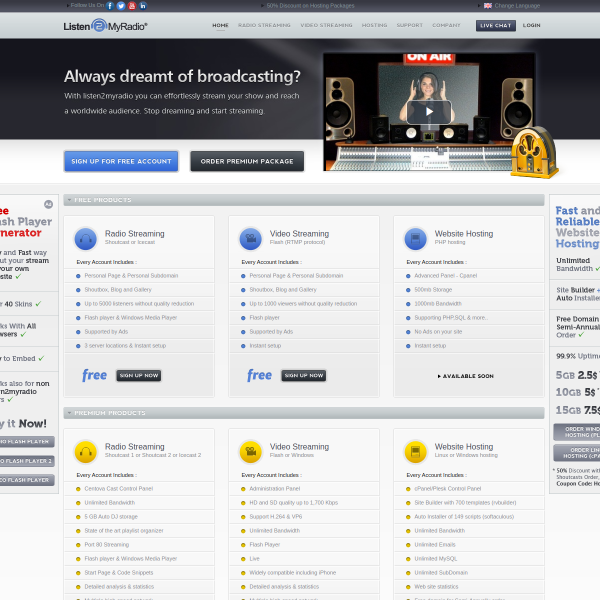600x600 pixels.
Task: Click the Flash Player 2 sidebar button
Action: 25,461
